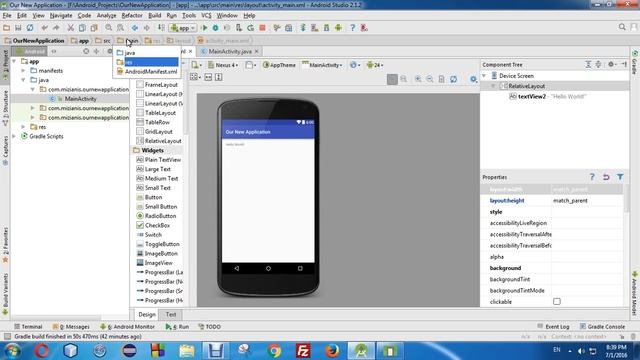Viewport: 640px width, 360px height.
Task: Collapse the Device Screen tree node
Action: click(484, 76)
